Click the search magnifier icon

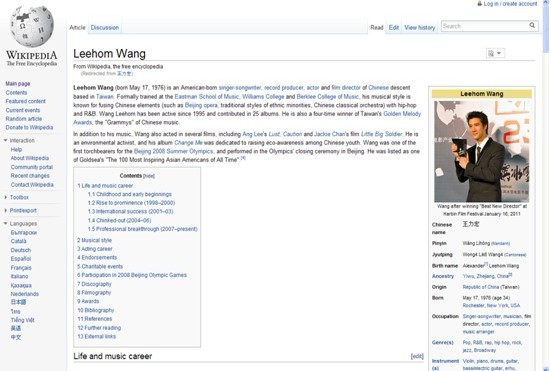[x=532, y=25]
